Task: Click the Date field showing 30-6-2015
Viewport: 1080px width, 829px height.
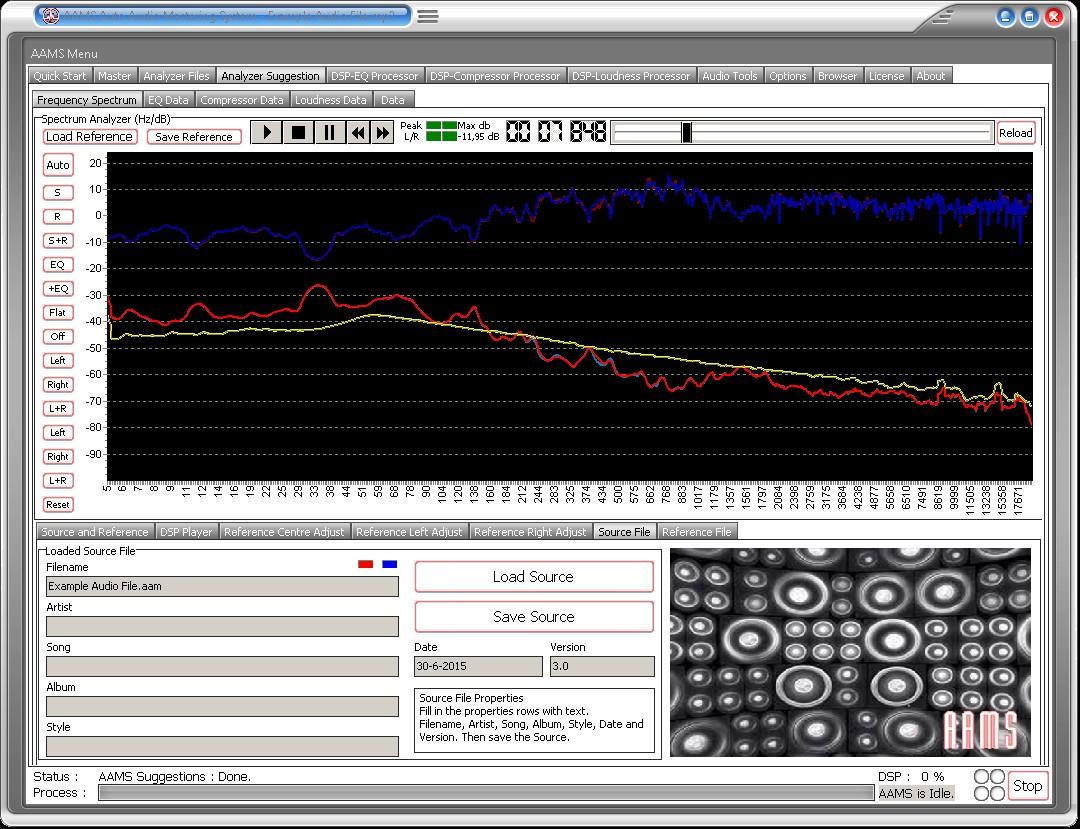Action: [478, 666]
